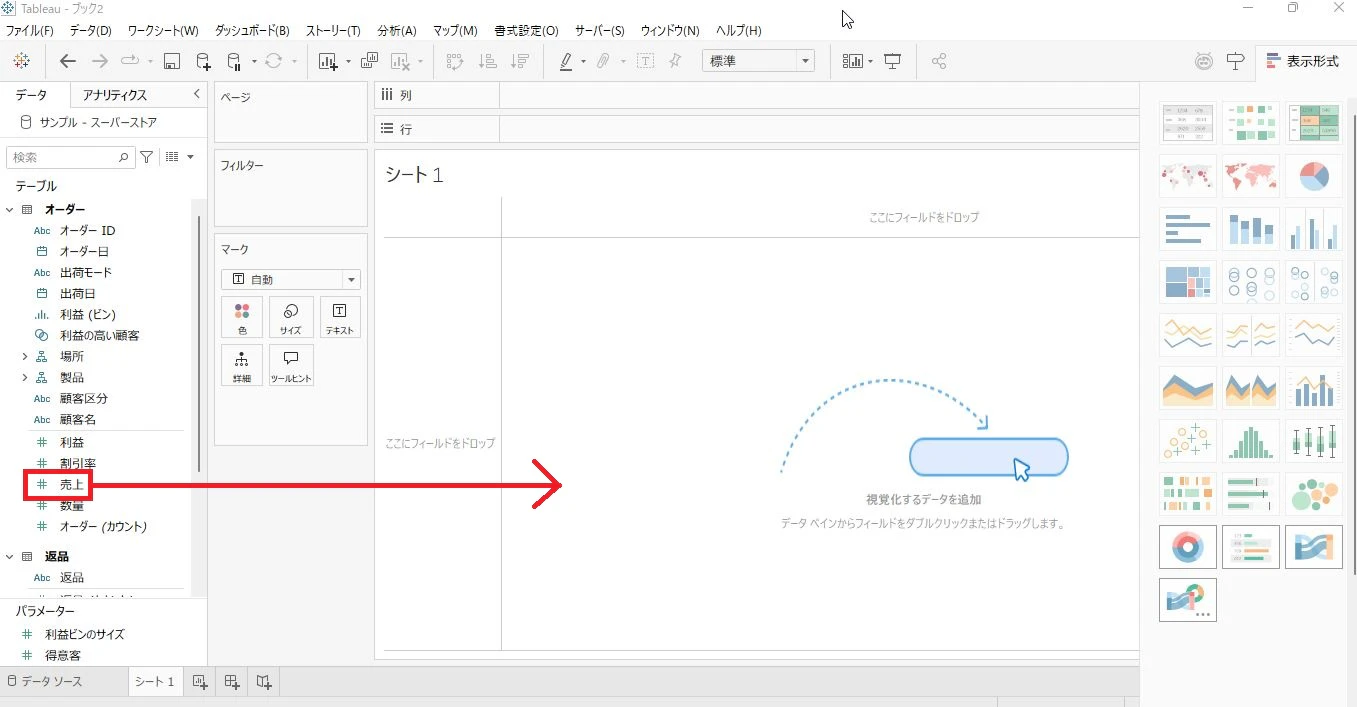Sort descending using the toolbar icon
Screen dimensions: 1357x707
click(519, 61)
